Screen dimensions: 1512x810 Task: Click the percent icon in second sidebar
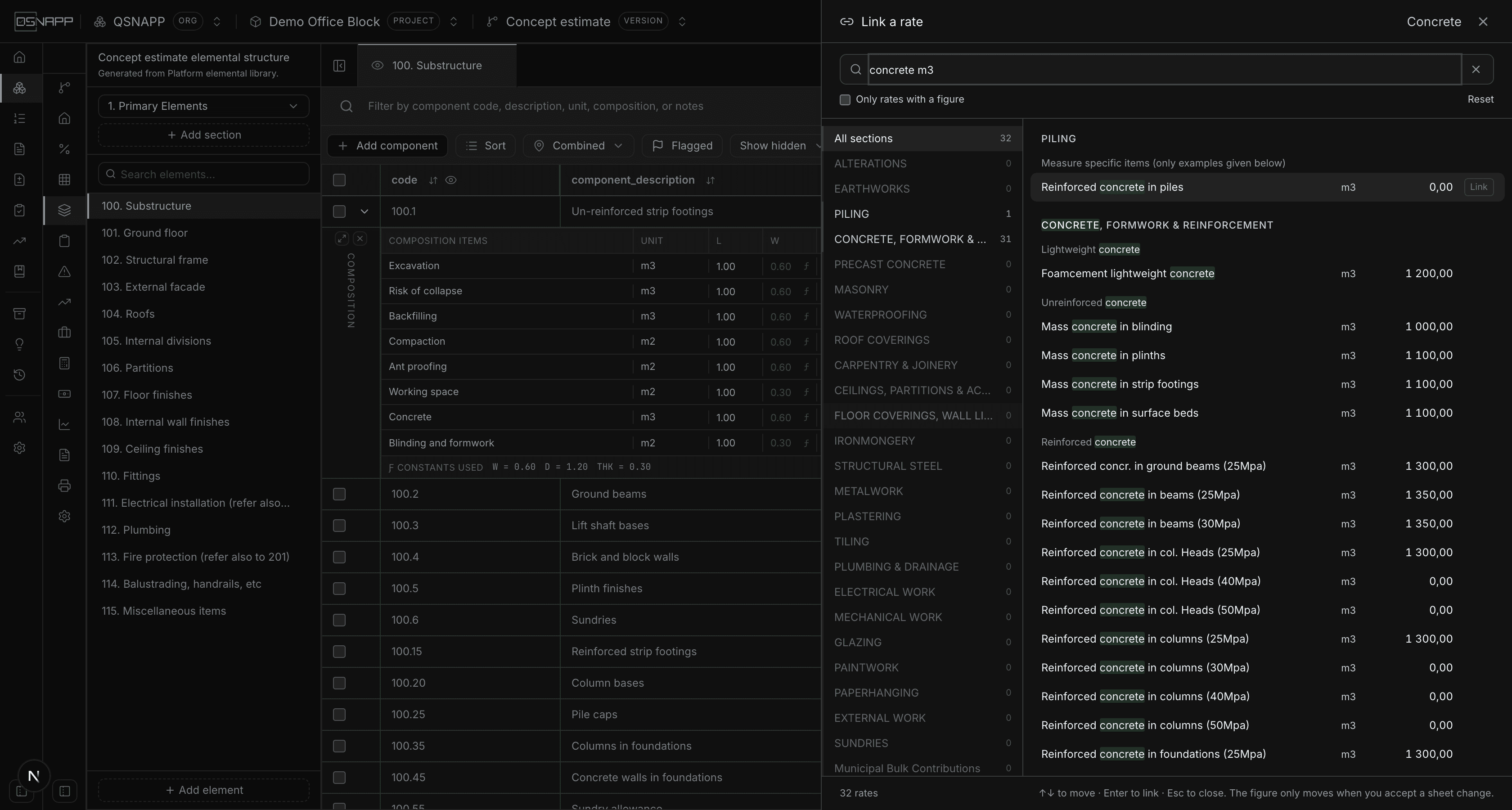click(x=64, y=149)
